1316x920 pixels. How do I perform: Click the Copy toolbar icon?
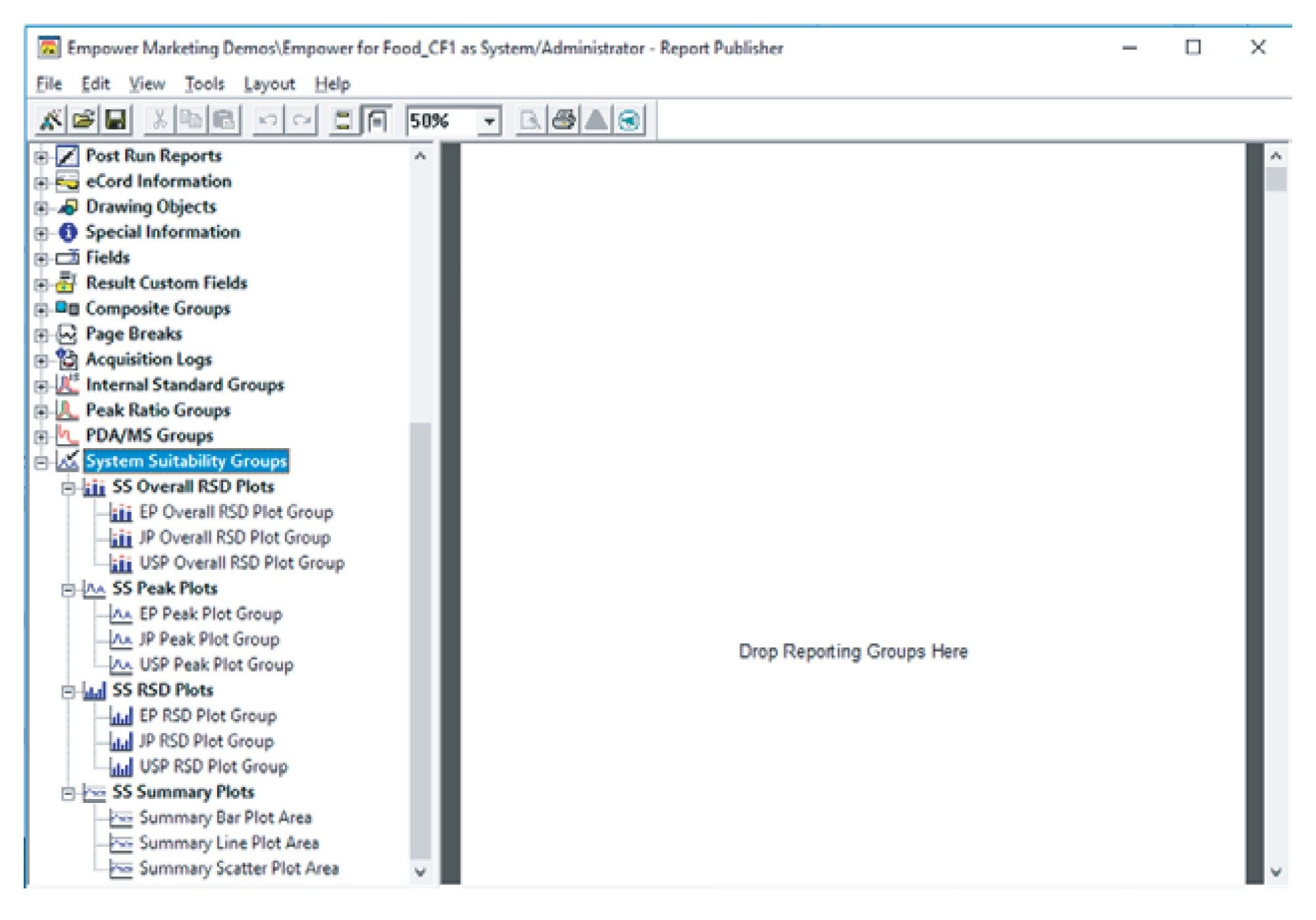point(191,120)
